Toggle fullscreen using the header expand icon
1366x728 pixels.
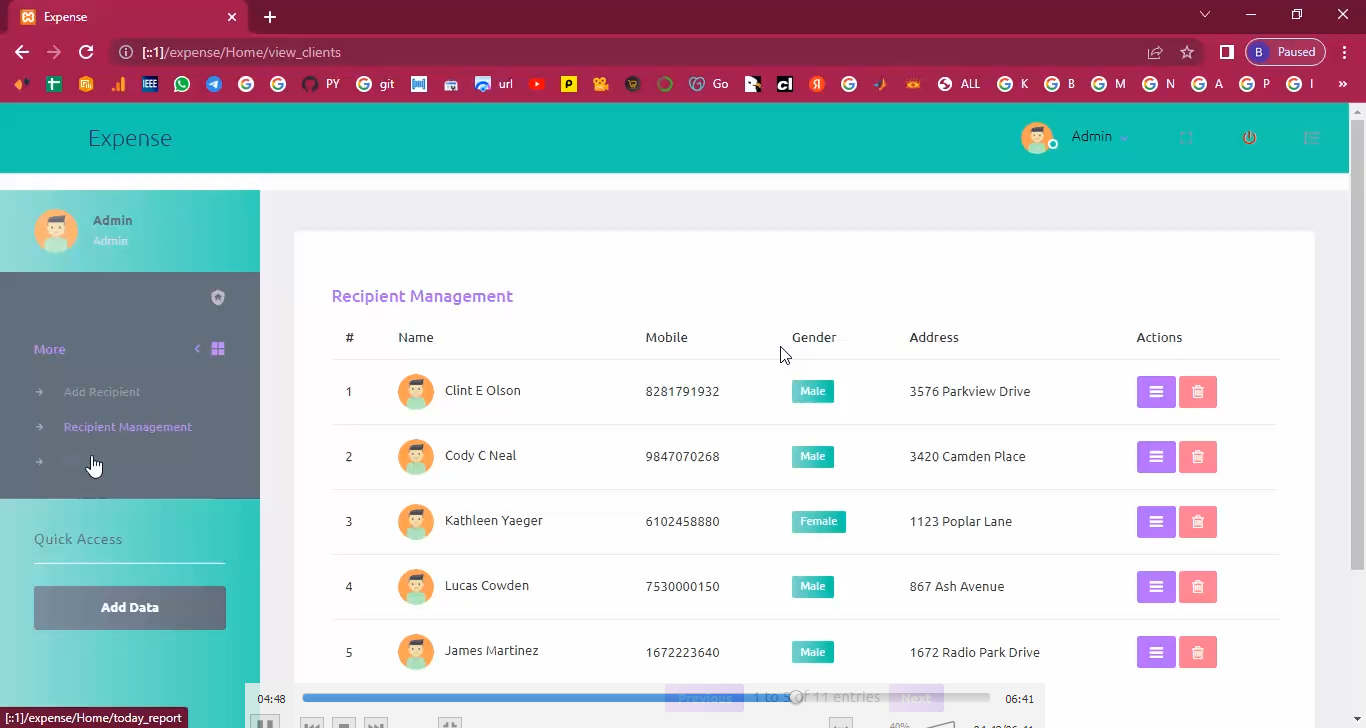pyautogui.click(x=1186, y=138)
